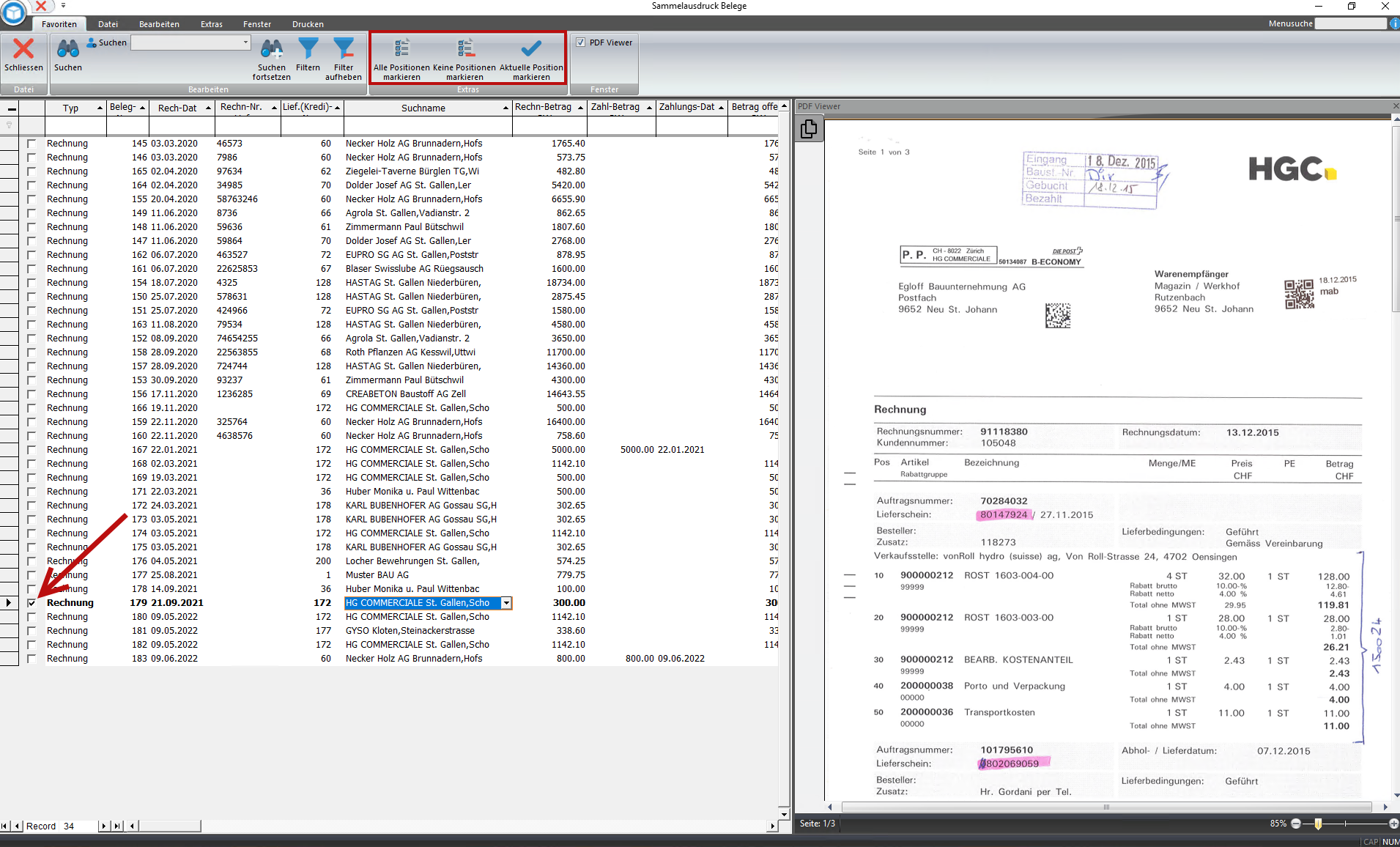Open the Rech-Dat column header sort arrow
This screenshot has height=847, width=1400.
(x=208, y=108)
